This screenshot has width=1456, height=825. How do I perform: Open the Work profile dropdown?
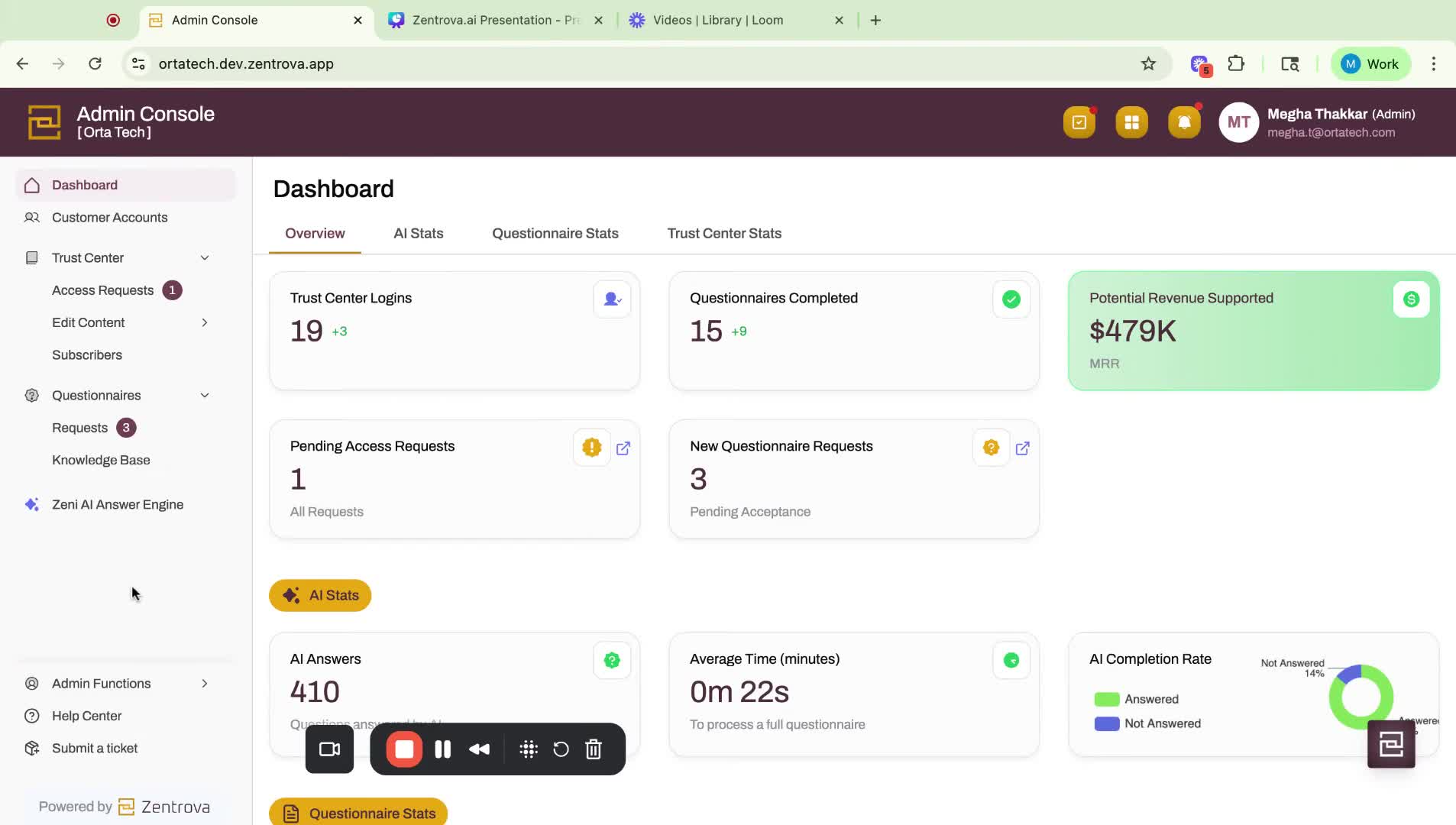pyautogui.click(x=1370, y=64)
